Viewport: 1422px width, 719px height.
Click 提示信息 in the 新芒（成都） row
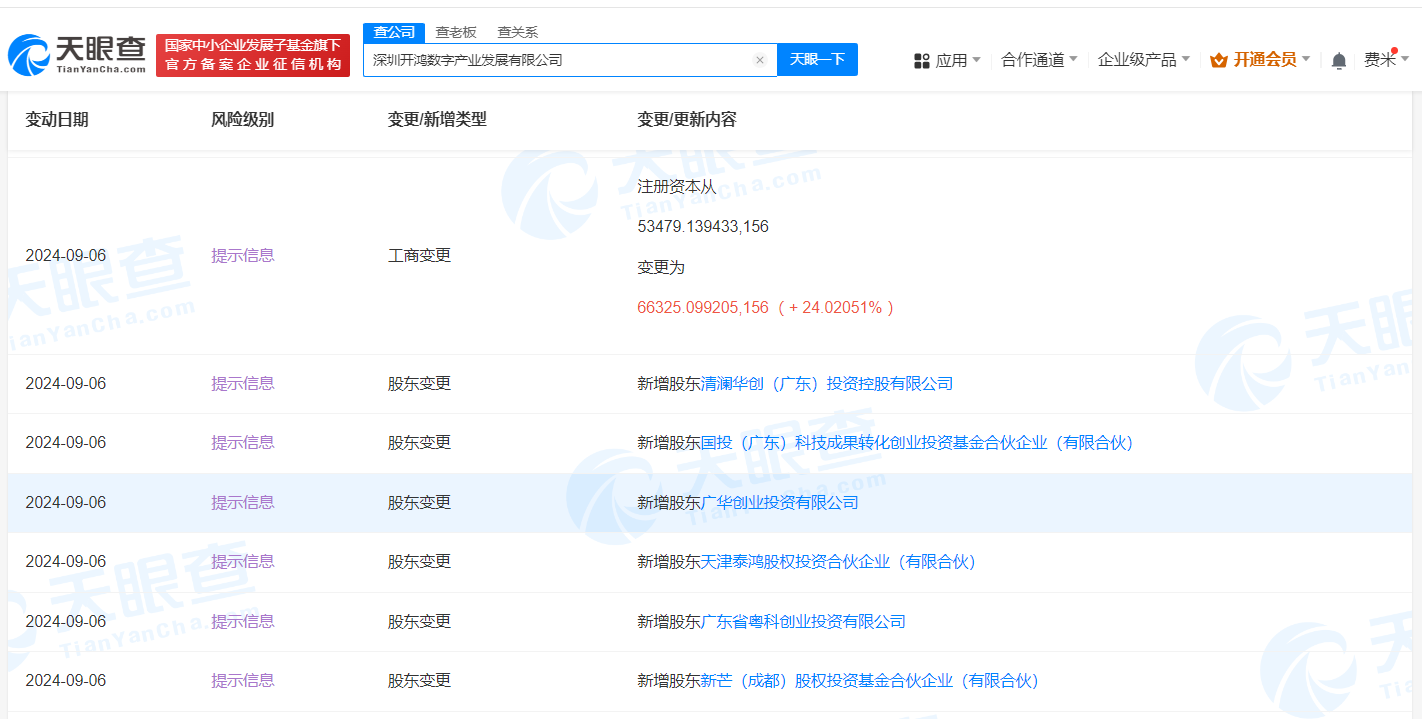point(243,680)
